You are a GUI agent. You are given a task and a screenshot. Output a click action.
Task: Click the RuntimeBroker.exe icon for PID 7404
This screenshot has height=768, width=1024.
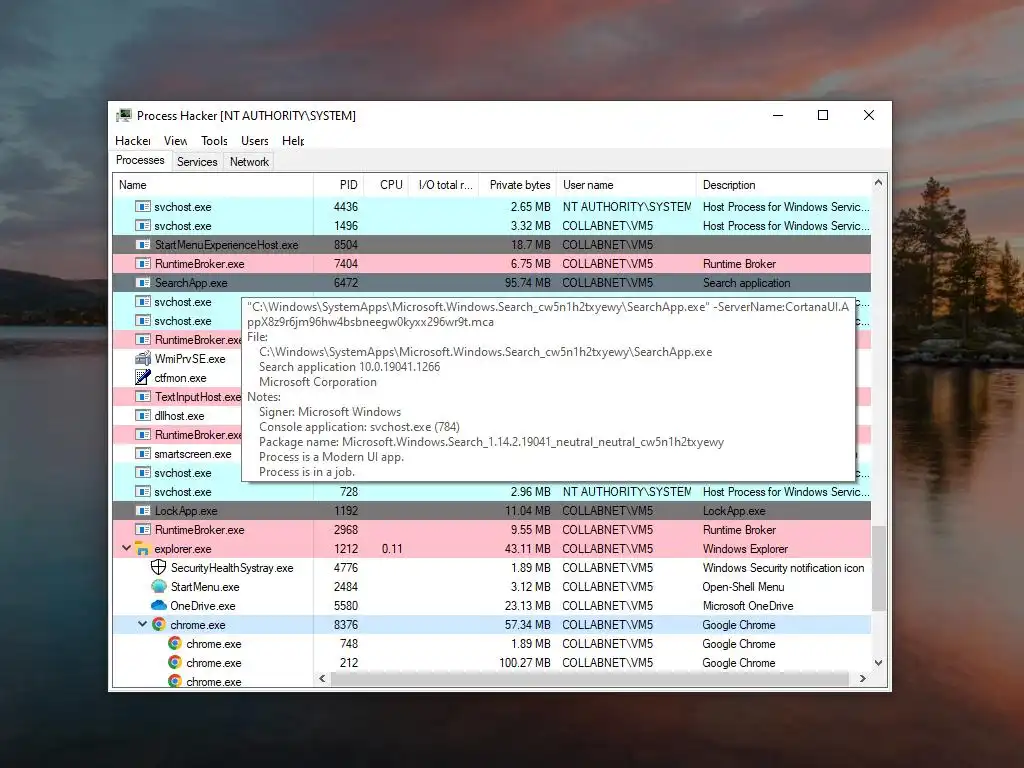pyautogui.click(x=142, y=263)
